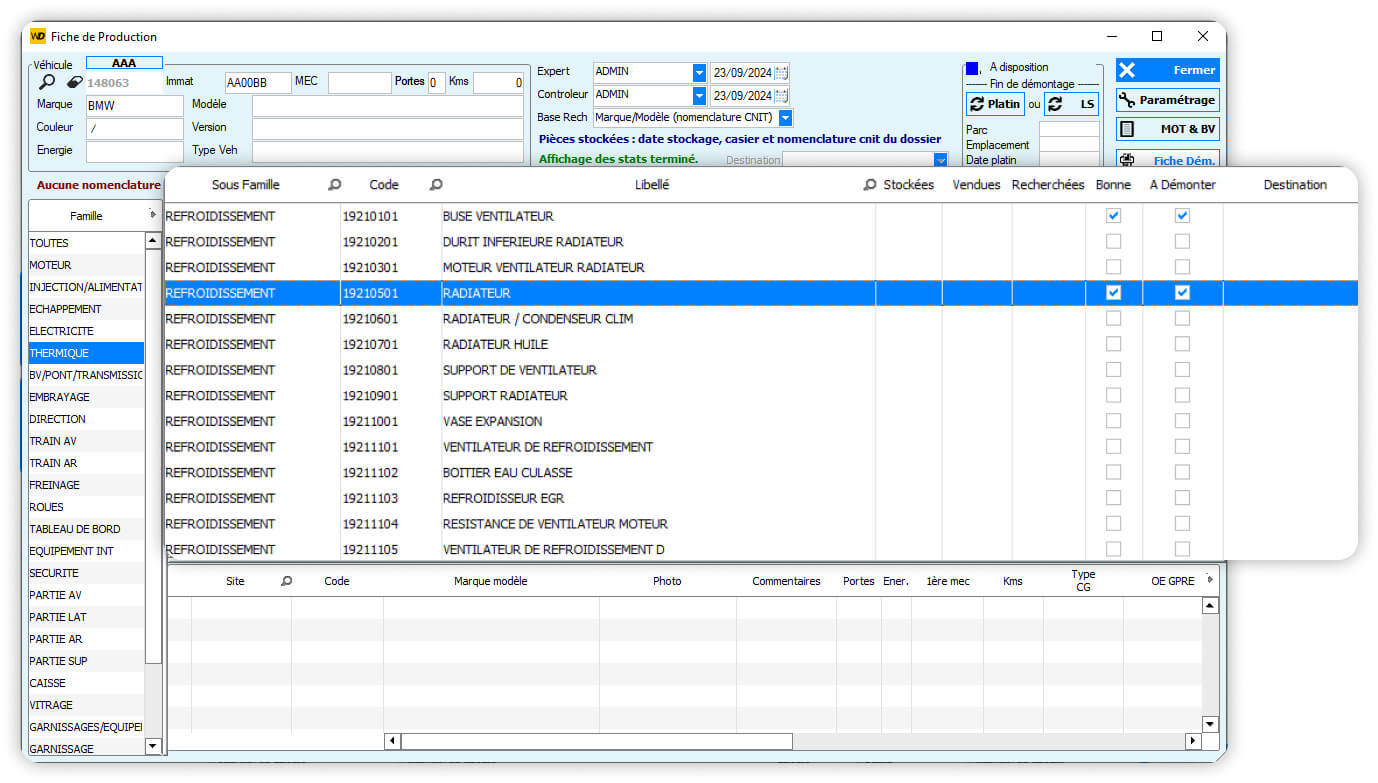This screenshot has height=783, width=1378.
Task: Check Bonne for RADIATEUR HUILE
Action: [x=1114, y=344]
